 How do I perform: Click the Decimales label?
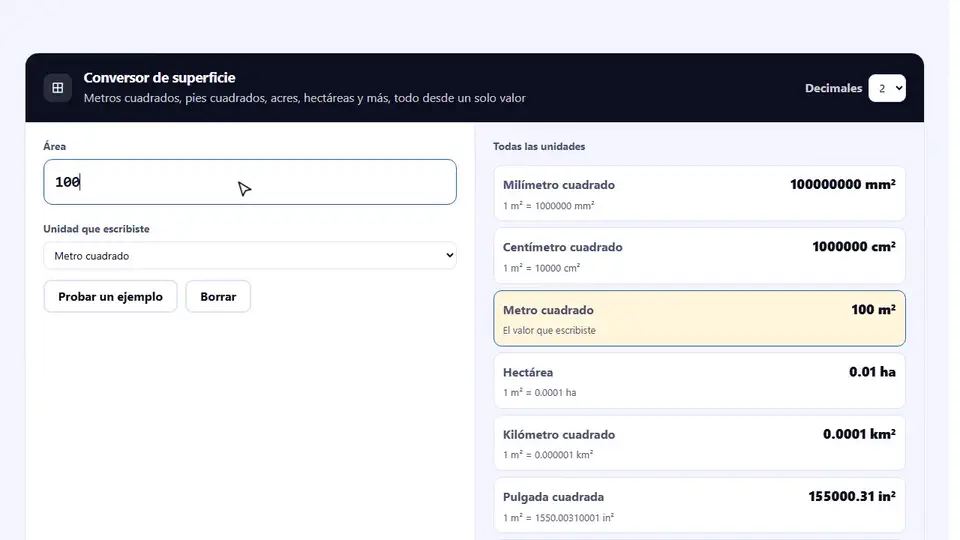coord(833,88)
